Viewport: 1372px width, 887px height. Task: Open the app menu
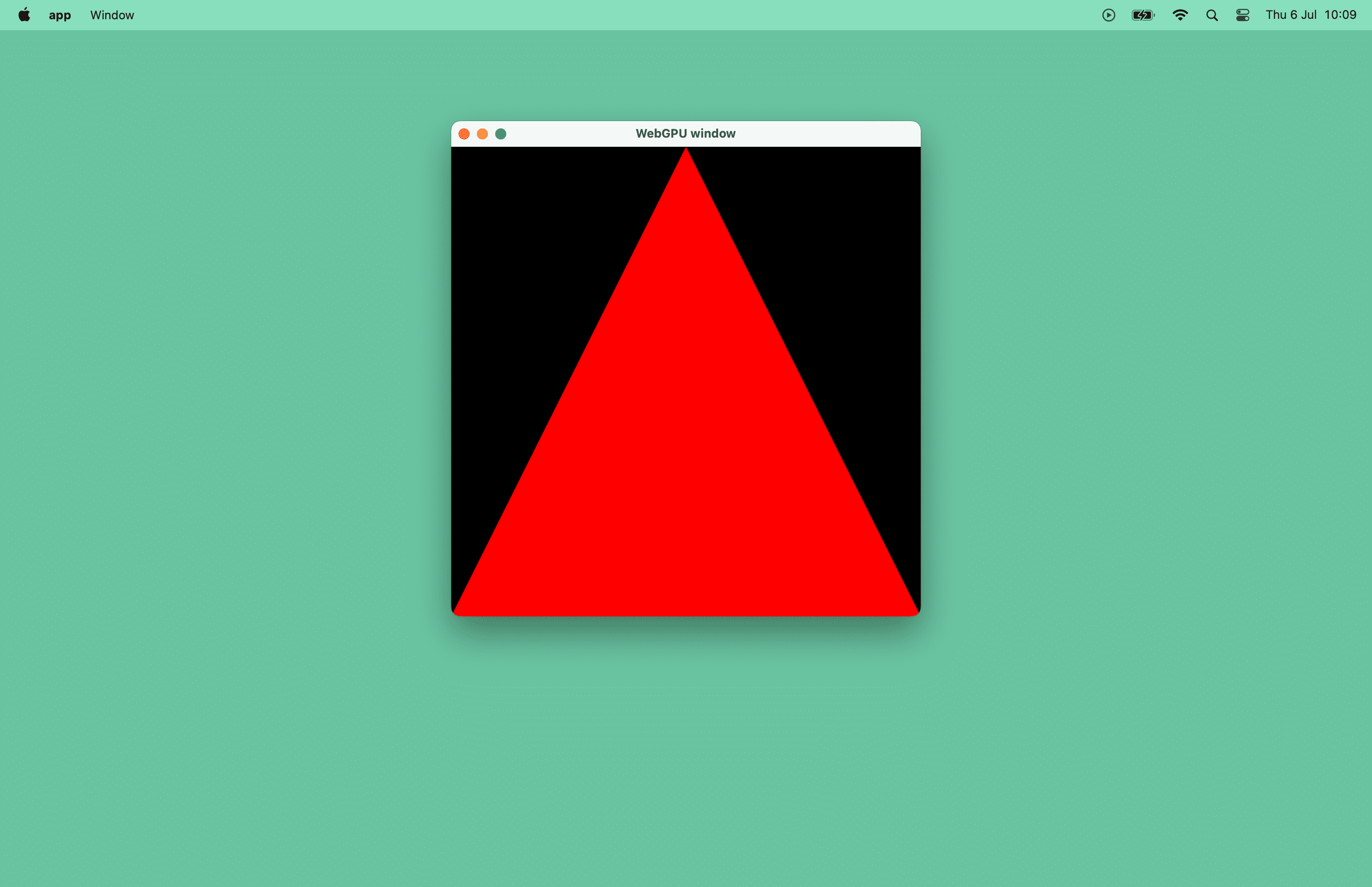click(57, 15)
